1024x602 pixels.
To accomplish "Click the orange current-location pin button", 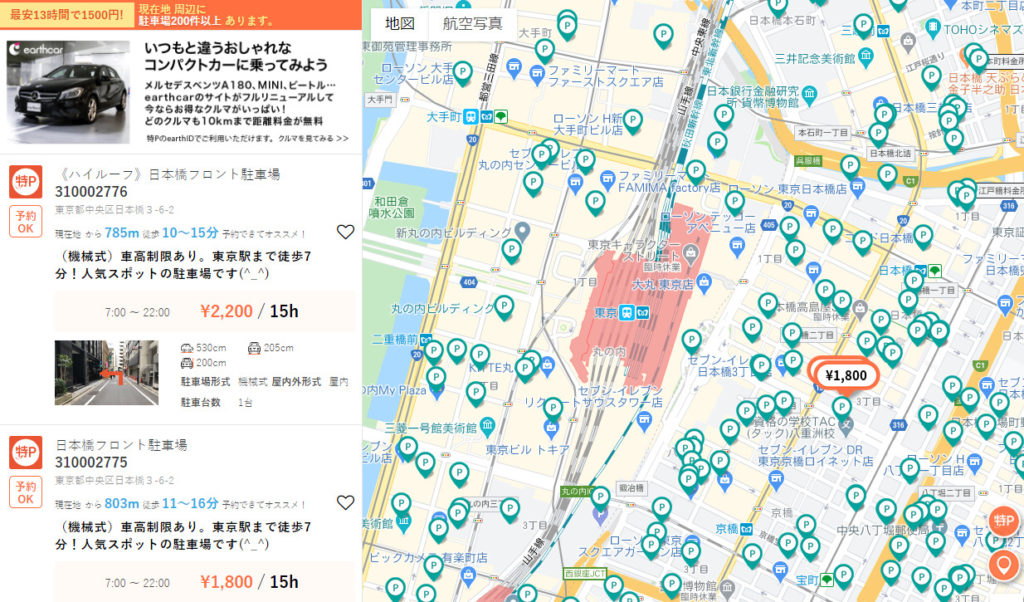I will click(x=1004, y=565).
